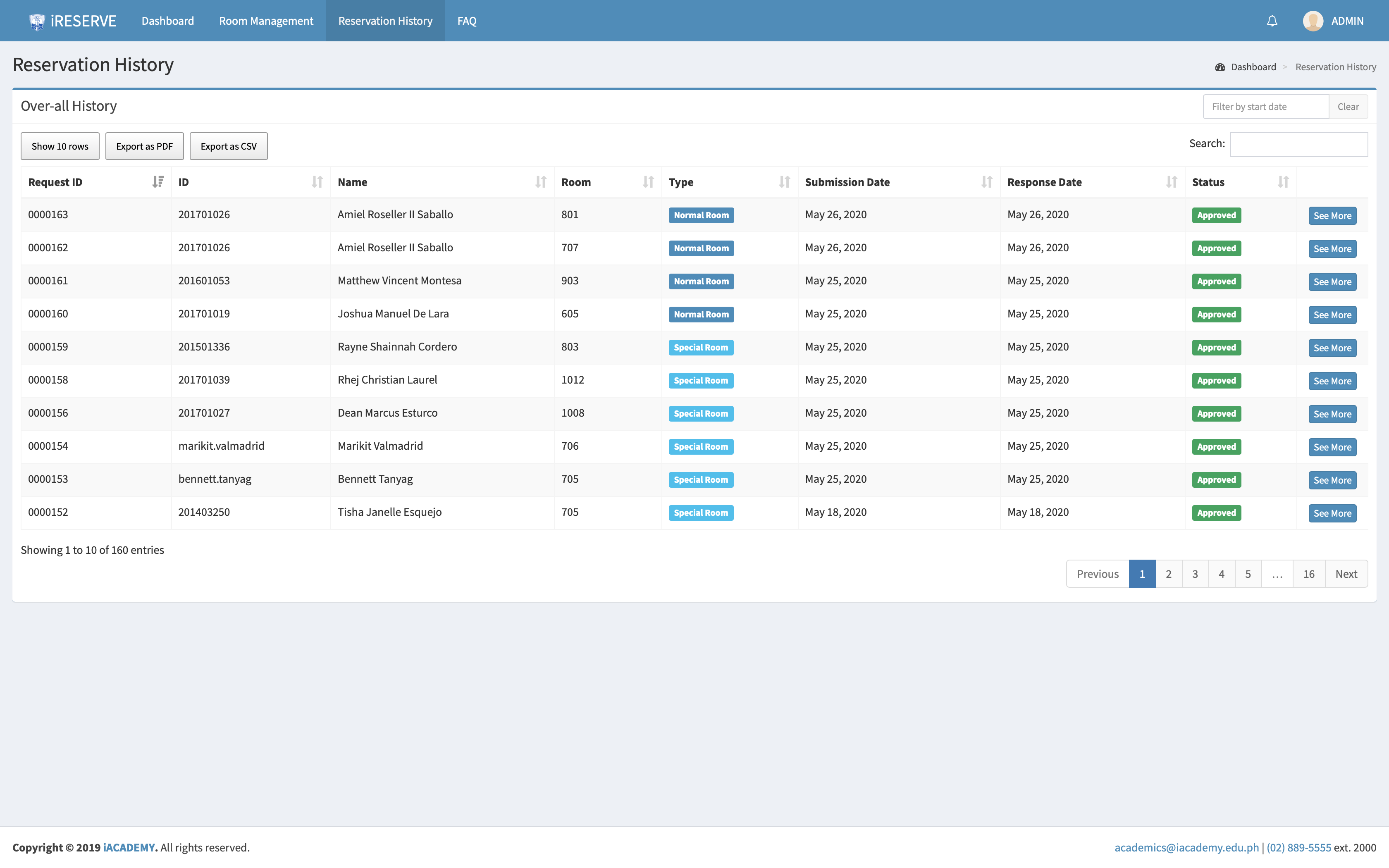Image resolution: width=1389 pixels, height=868 pixels.
Task: Open Show 10 rows dropdown
Action: 60,146
